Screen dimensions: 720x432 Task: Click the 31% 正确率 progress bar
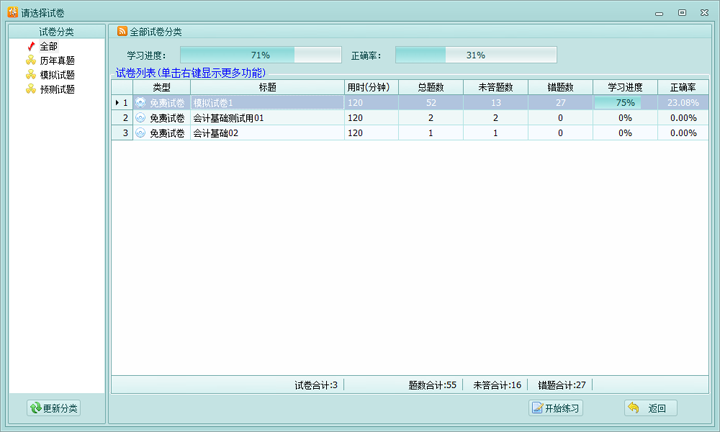(475, 55)
